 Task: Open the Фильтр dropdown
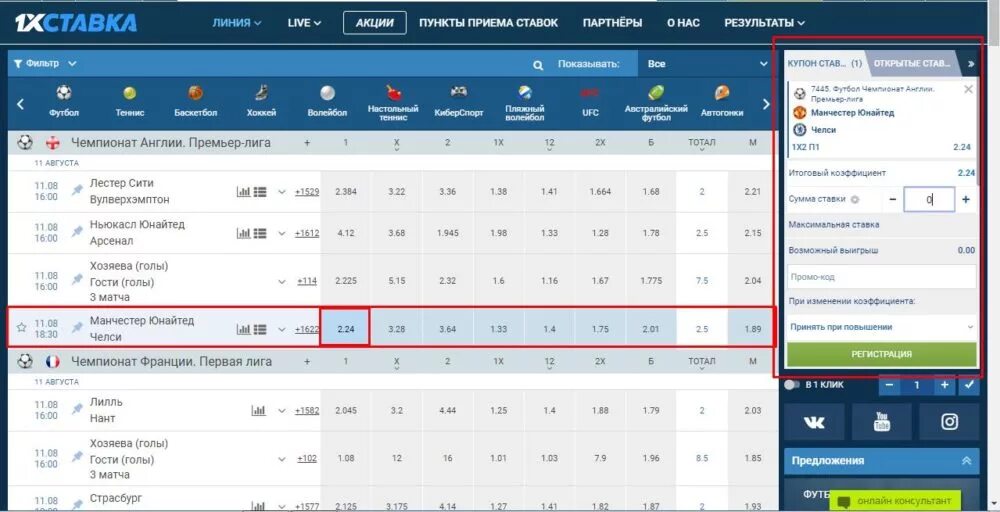pos(45,64)
